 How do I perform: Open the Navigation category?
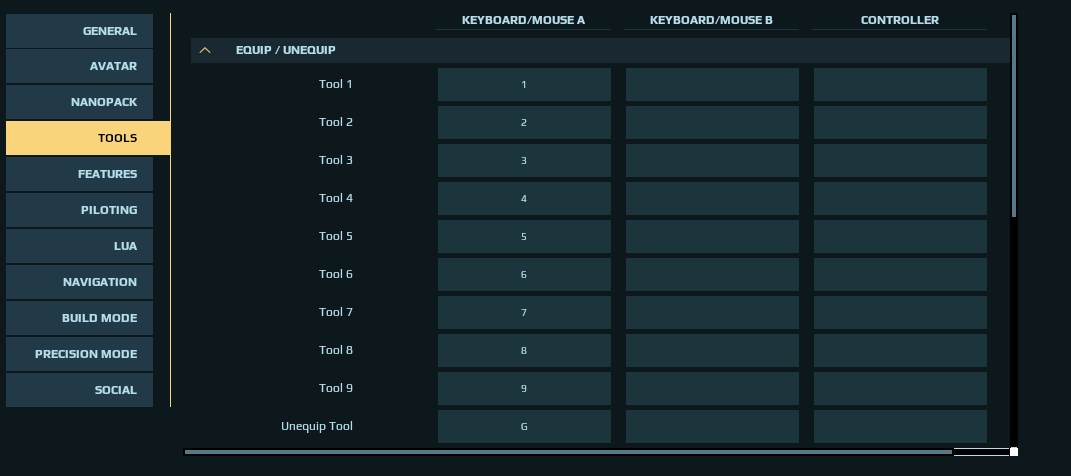click(x=79, y=282)
